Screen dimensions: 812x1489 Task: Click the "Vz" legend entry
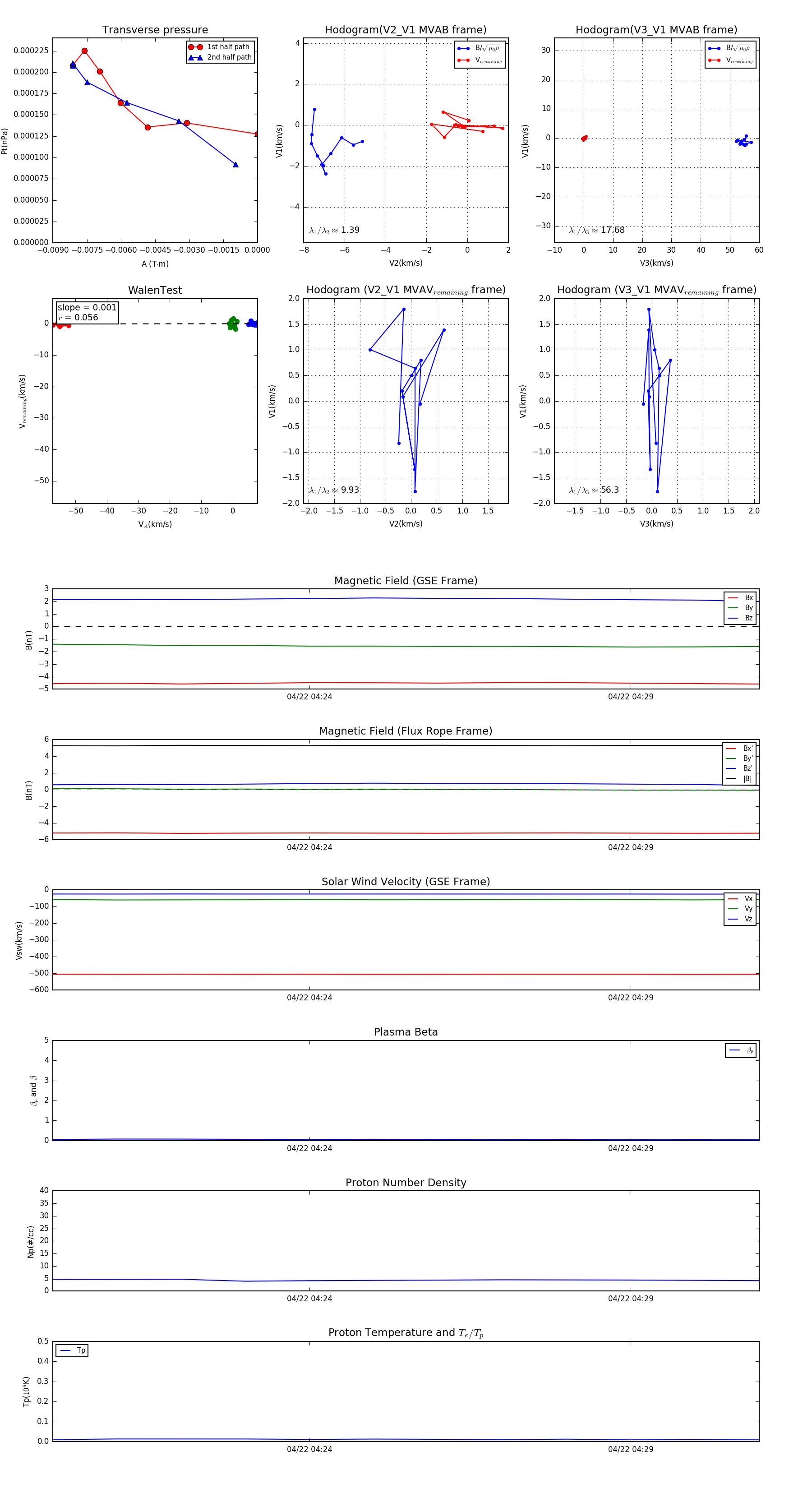click(740, 919)
